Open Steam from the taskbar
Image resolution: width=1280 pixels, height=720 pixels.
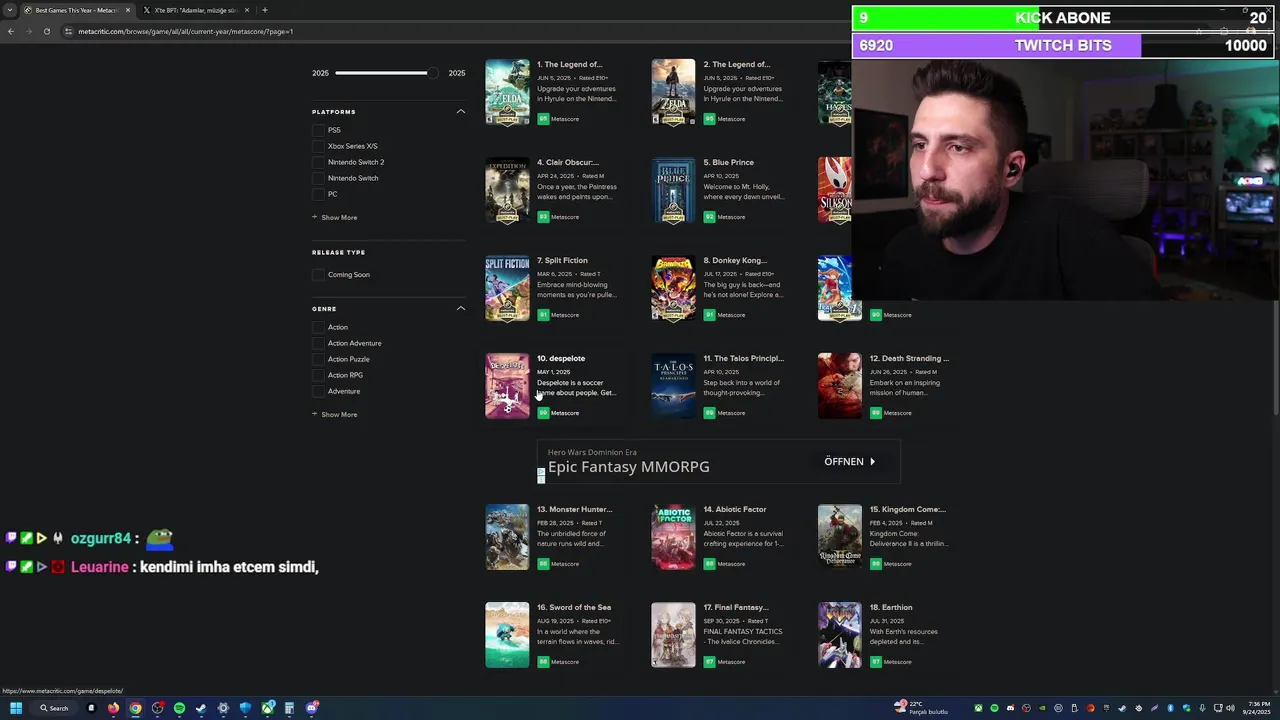[201, 708]
